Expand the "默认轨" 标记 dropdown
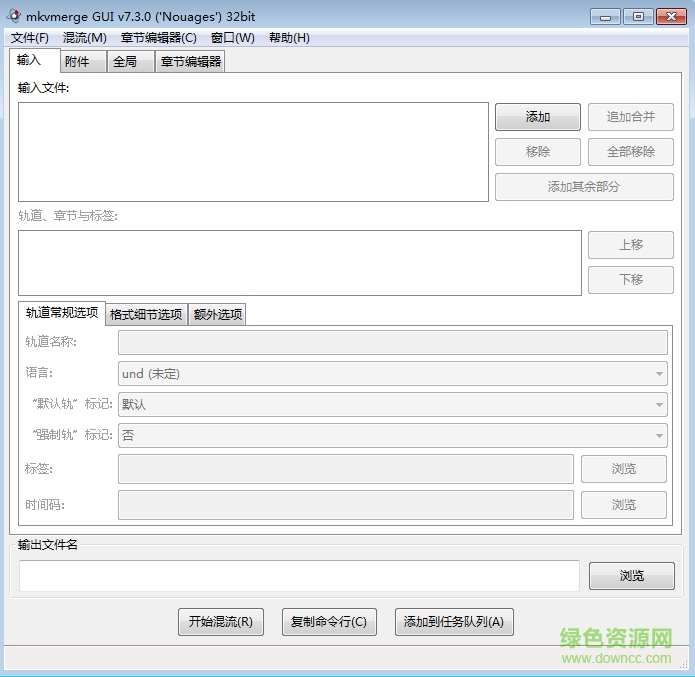Viewport: 695px width, 677px height. 392,405
